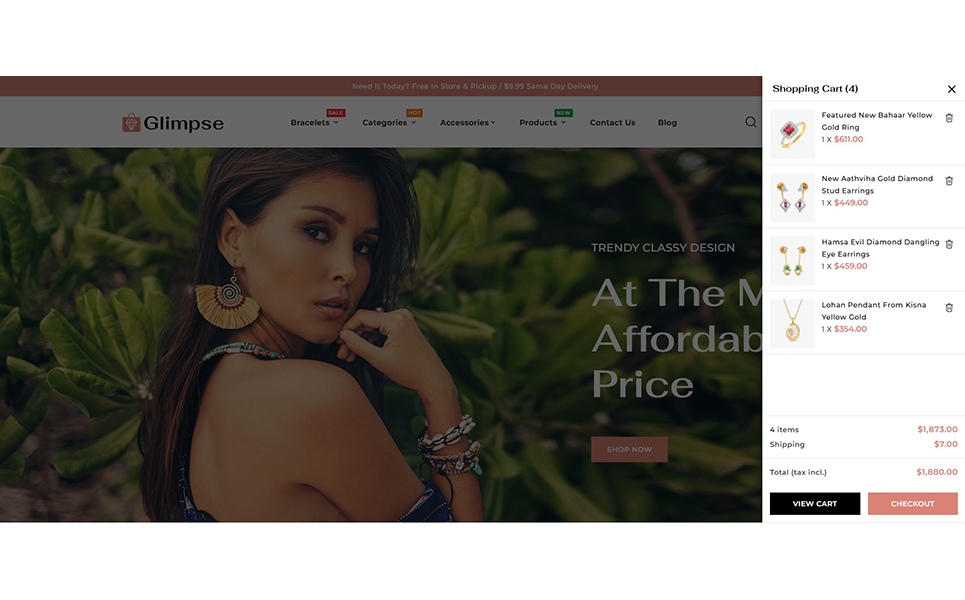Close the Shopping Cart panel

coord(951,89)
